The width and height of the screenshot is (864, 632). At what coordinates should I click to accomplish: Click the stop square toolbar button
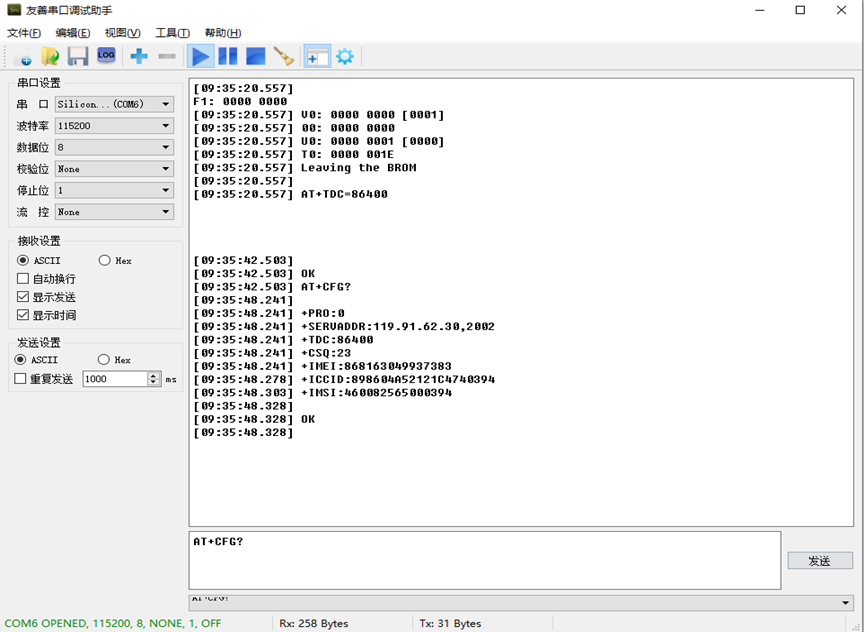click(255, 56)
